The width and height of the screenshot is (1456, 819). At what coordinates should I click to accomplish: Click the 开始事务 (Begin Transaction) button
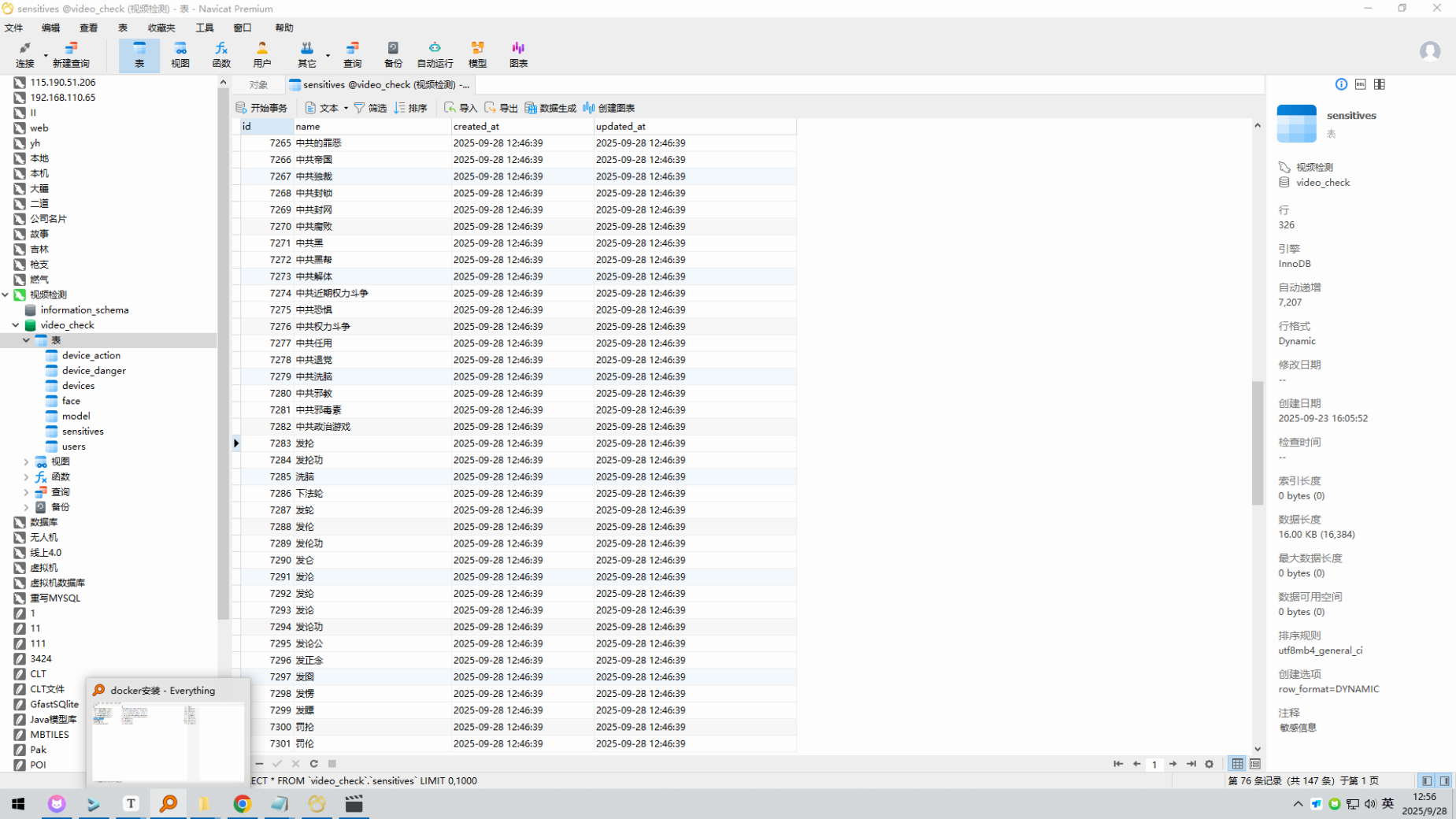[x=261, y=108]
